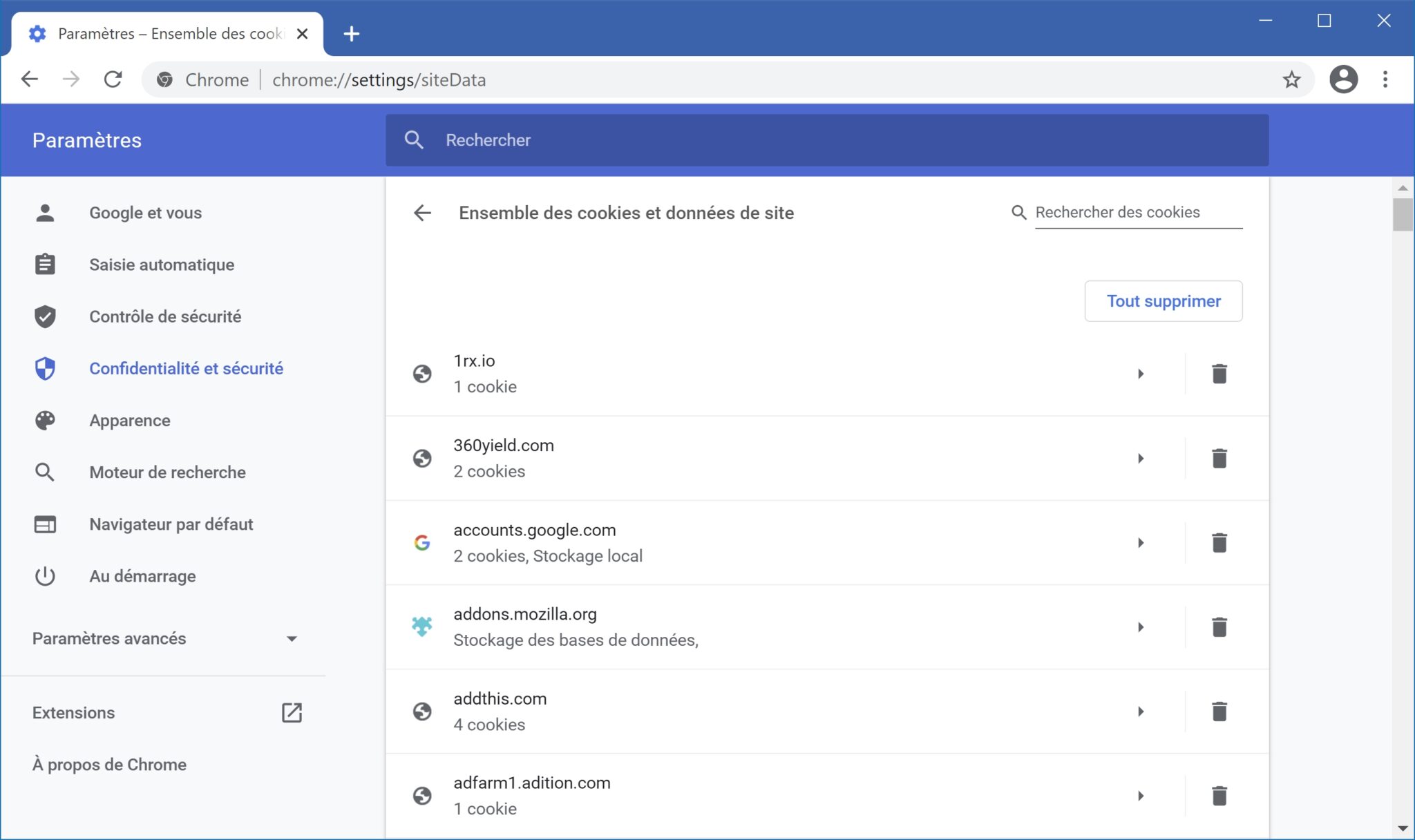The image size is (1415, 840).
Task: Delete 1rx.io cookies via the trash icon
Action: [x=1219, y=374]
